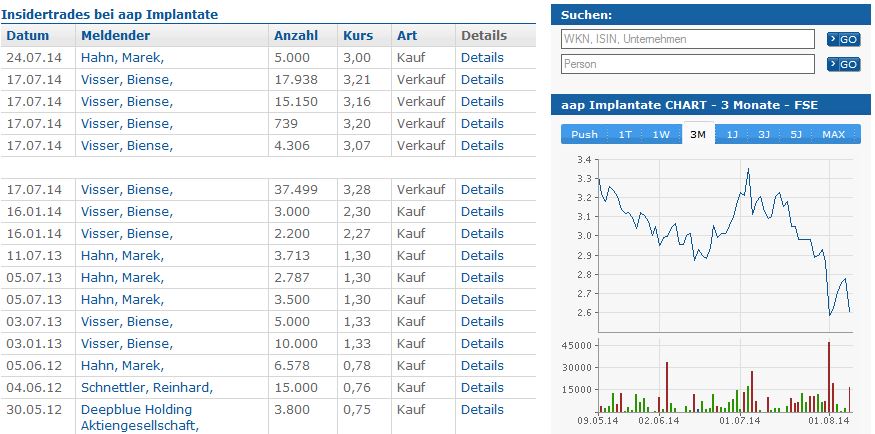Open Visser, Biense link dated 03.07.13
The height and width of the screenshot is (434, 875).
(127, 322)
